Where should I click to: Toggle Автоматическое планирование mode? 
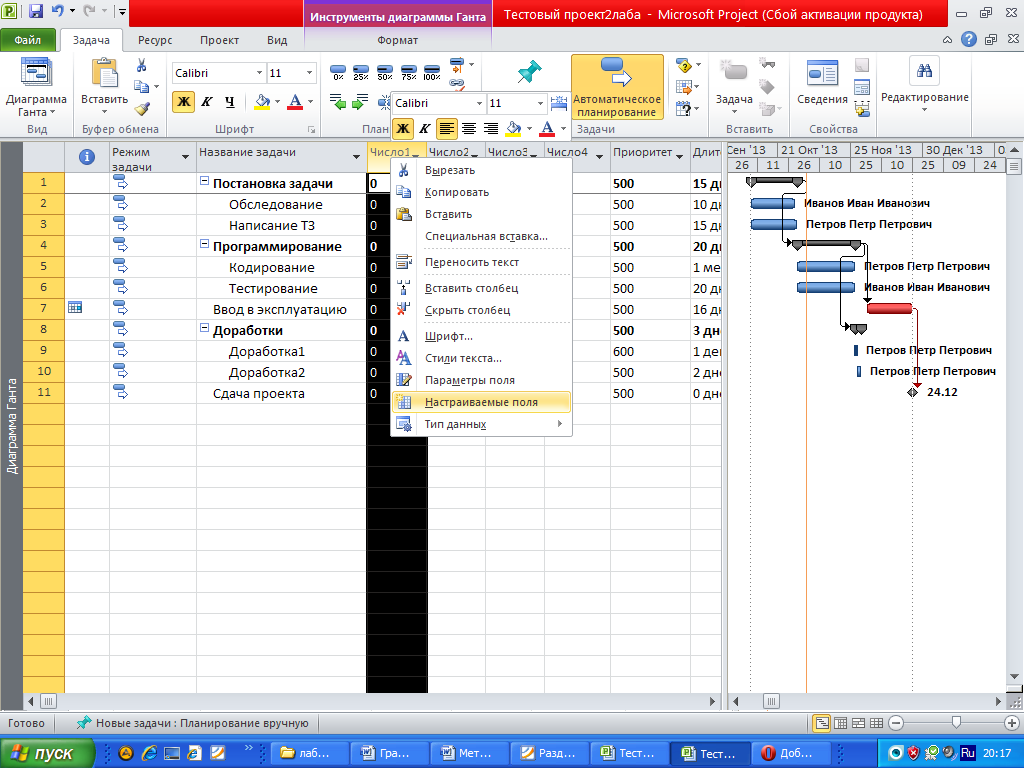tap(617, 87)
